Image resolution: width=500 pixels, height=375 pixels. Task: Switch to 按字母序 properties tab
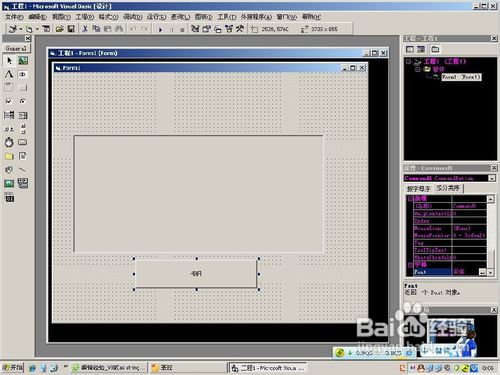coord(418,189)
